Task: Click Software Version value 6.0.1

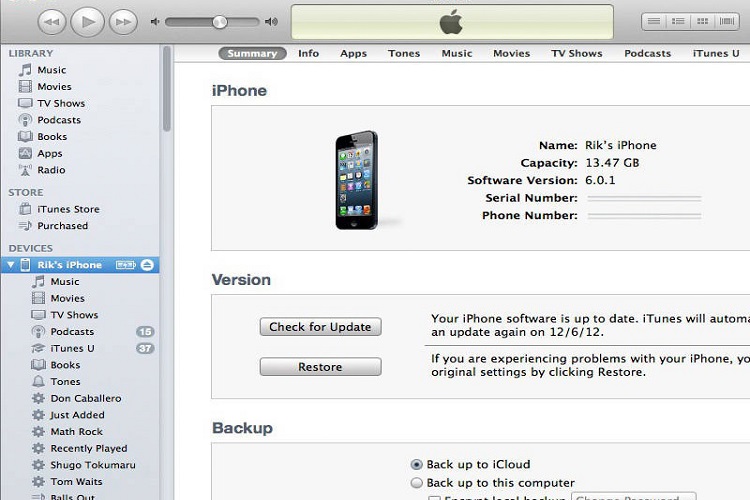Action: [x=600, y=180]
